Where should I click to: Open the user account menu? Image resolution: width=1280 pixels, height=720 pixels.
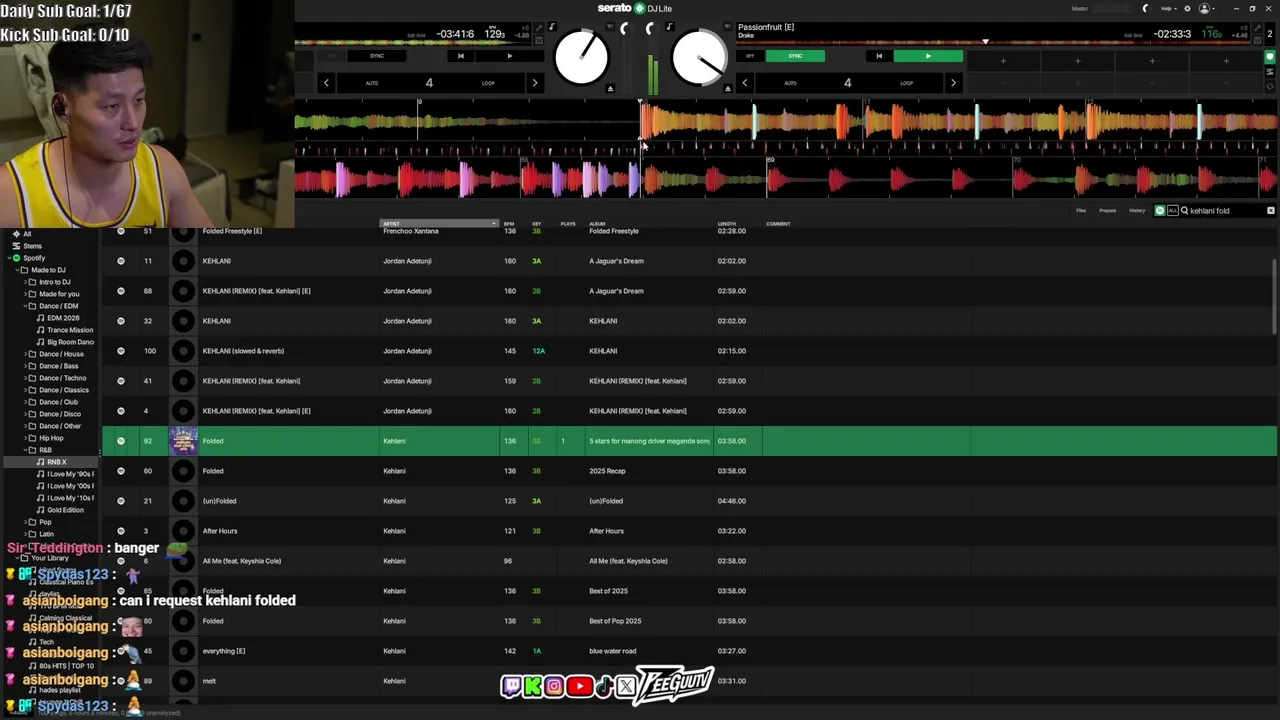1206,9
